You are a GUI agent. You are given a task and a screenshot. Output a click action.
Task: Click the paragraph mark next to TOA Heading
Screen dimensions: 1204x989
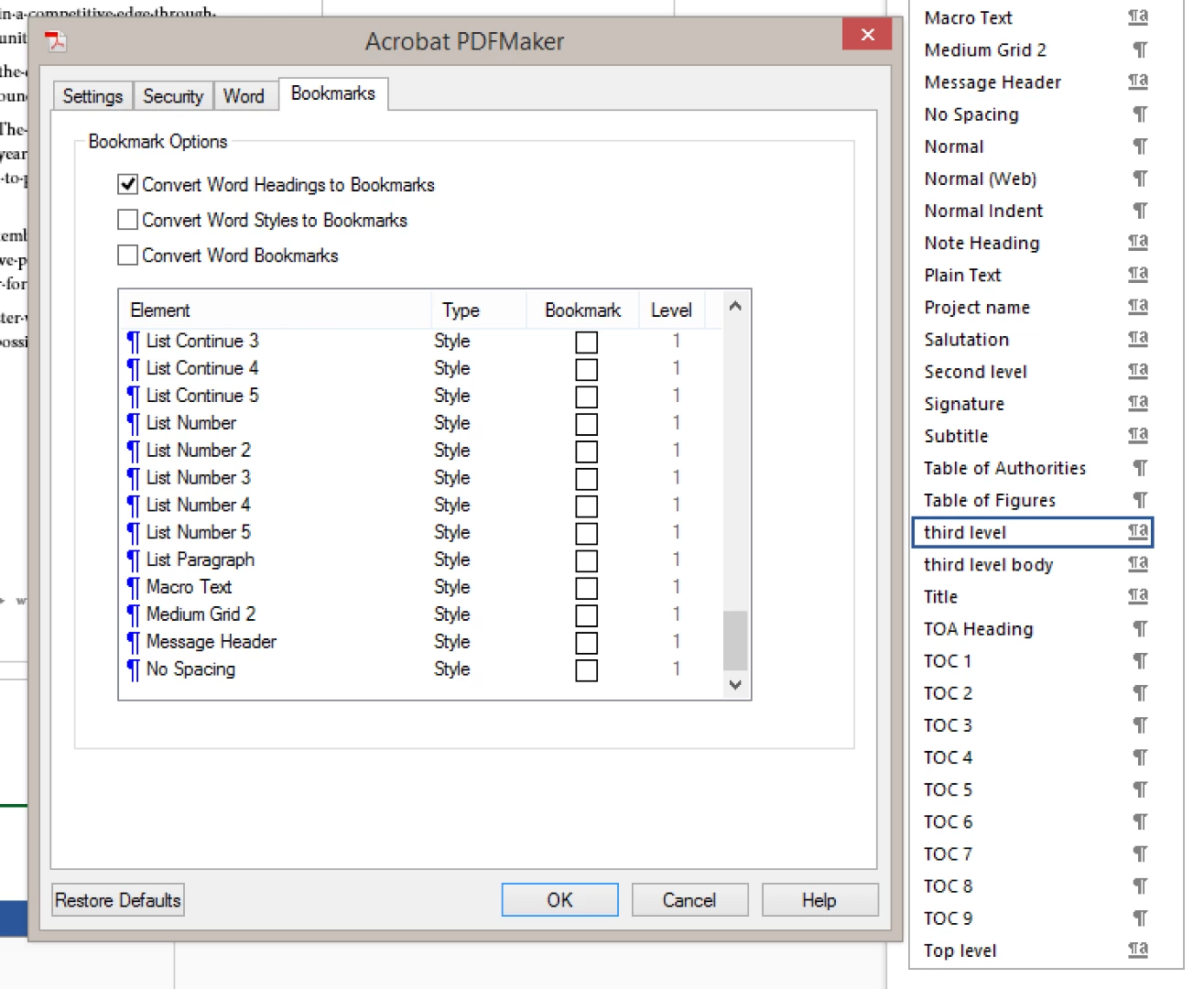coord(1140,629)
